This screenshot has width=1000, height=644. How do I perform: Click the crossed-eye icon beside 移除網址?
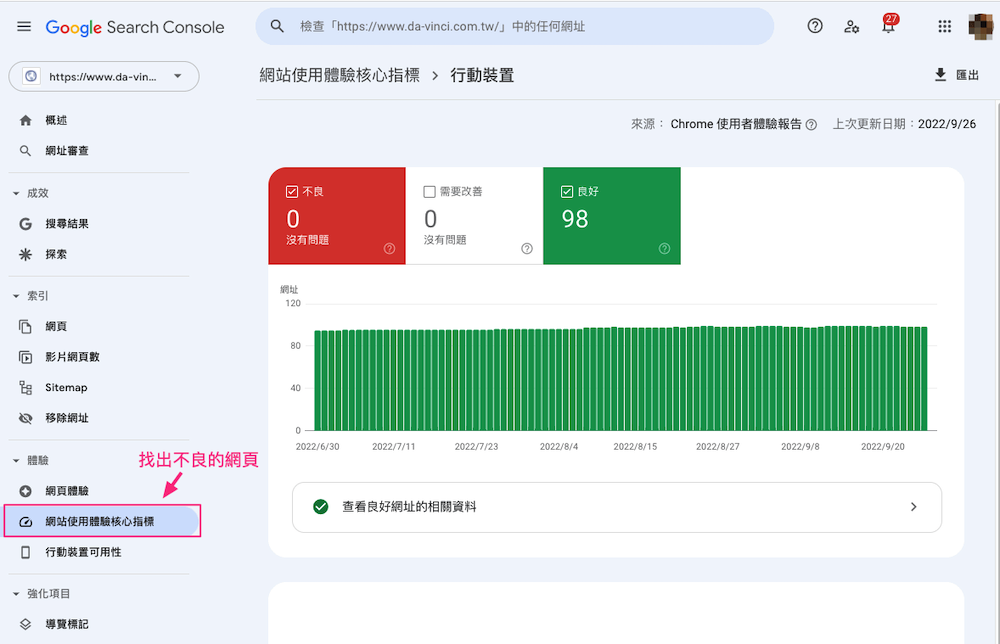click(x=26, y=418)
